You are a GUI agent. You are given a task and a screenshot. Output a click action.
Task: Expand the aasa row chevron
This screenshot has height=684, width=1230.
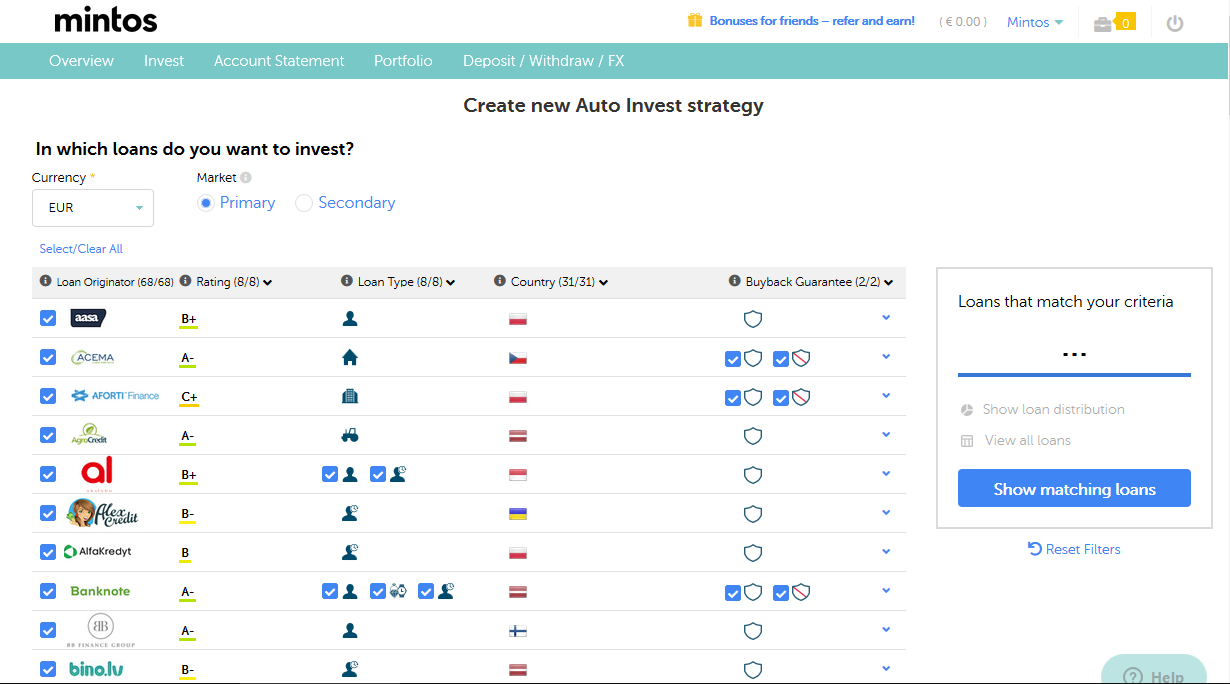click(886, 318)
